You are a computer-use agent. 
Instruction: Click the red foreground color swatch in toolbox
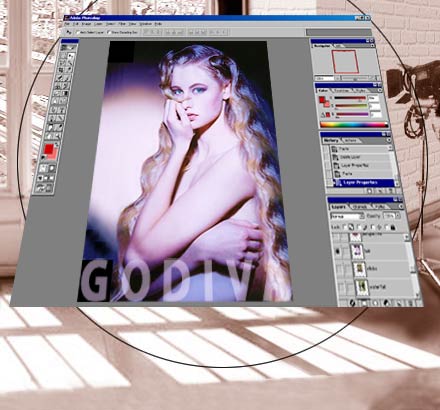point(49,149)
